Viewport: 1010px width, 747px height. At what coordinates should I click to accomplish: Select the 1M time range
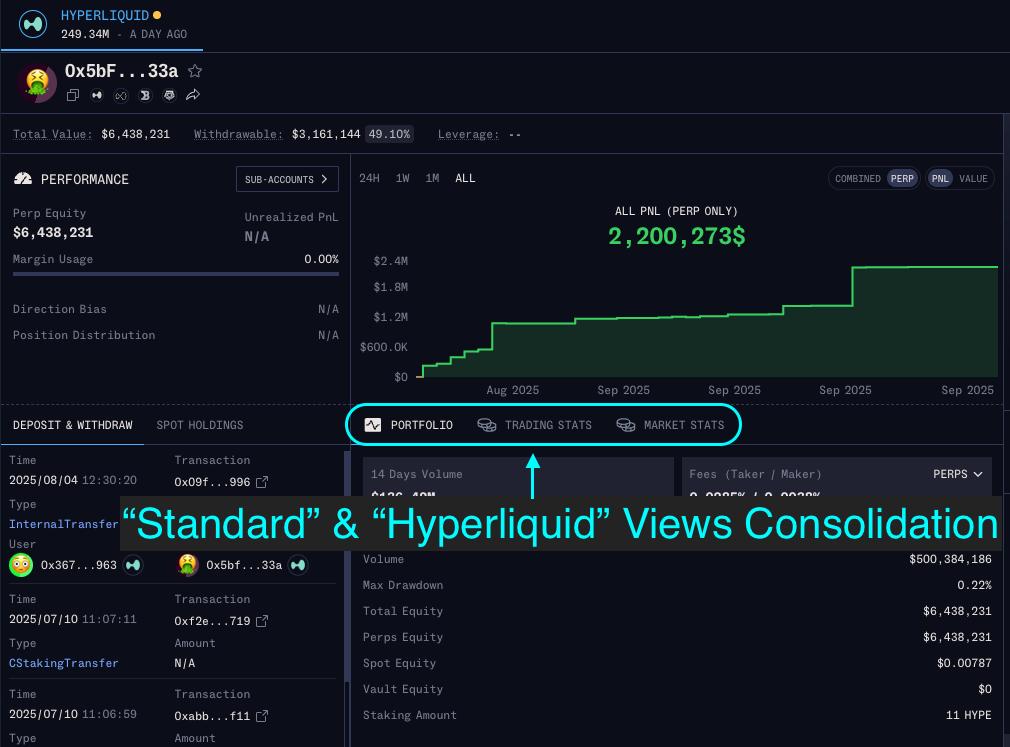(x=432, y=178)
